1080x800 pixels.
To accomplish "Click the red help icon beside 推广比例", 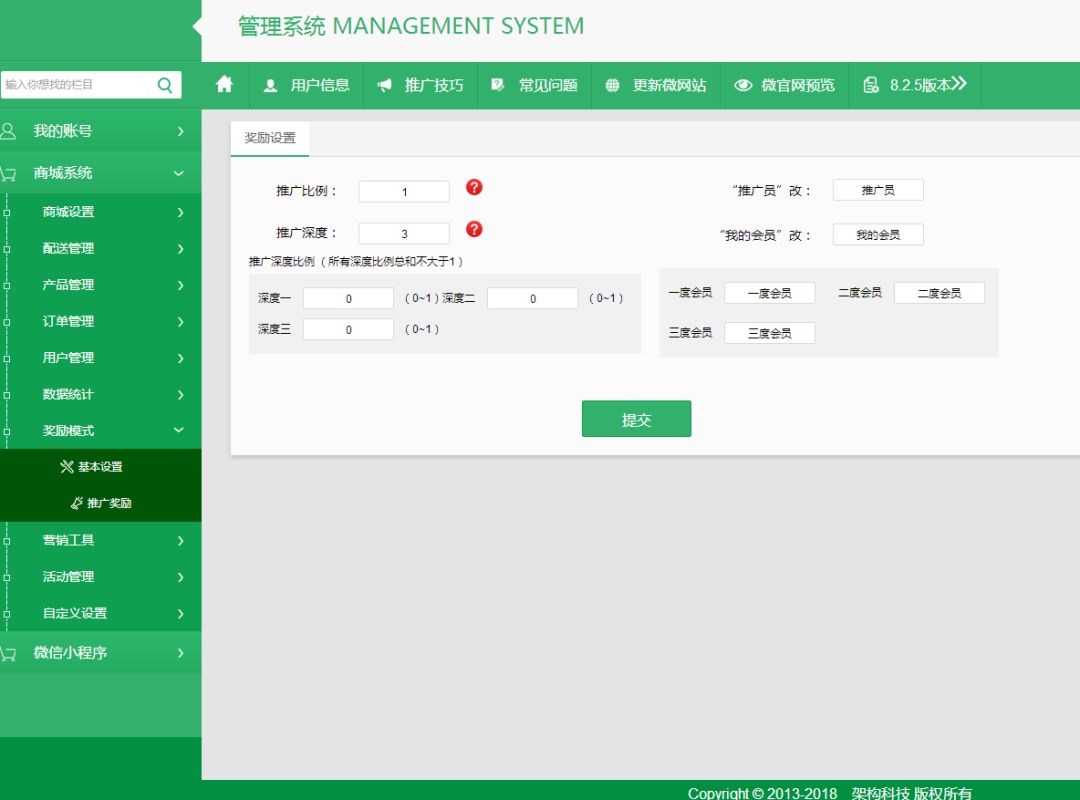I will (474, 187).
